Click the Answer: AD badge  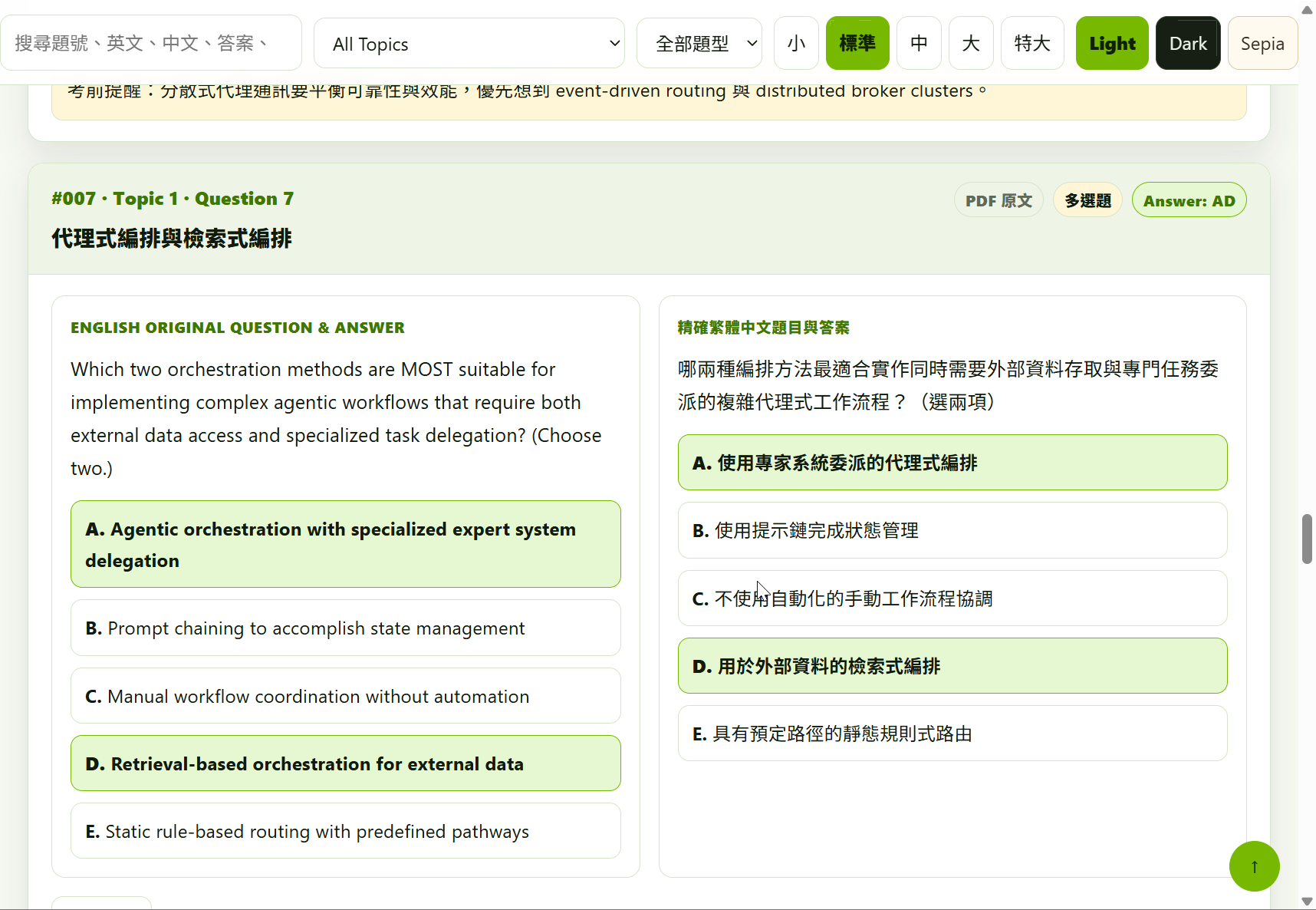pos(1189,200)
